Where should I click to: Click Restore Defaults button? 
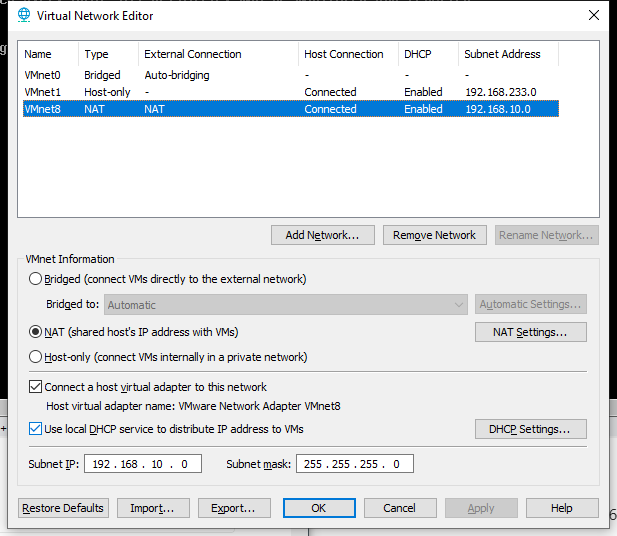tap(63, 508)
